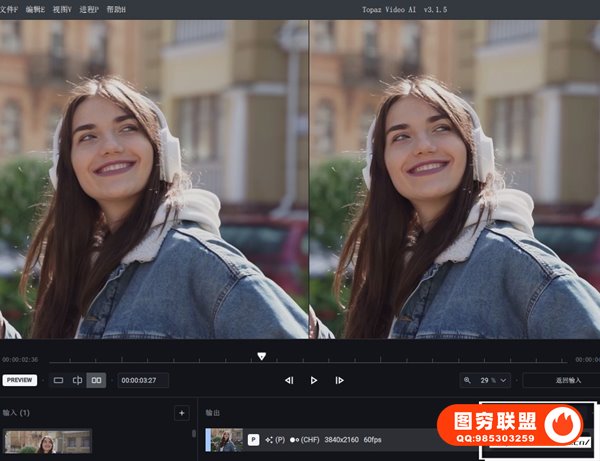Click the timeline playhead marker

[262, 356]
